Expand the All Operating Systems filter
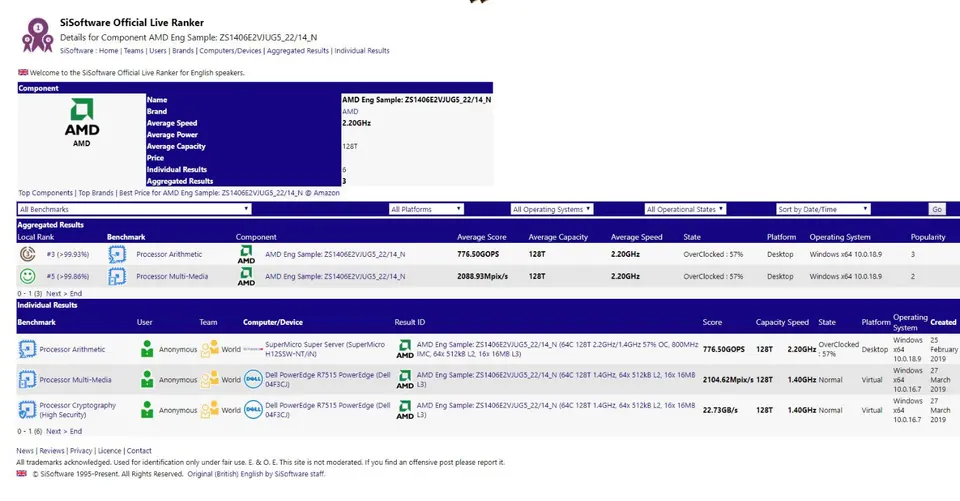 tap(552, 209)
